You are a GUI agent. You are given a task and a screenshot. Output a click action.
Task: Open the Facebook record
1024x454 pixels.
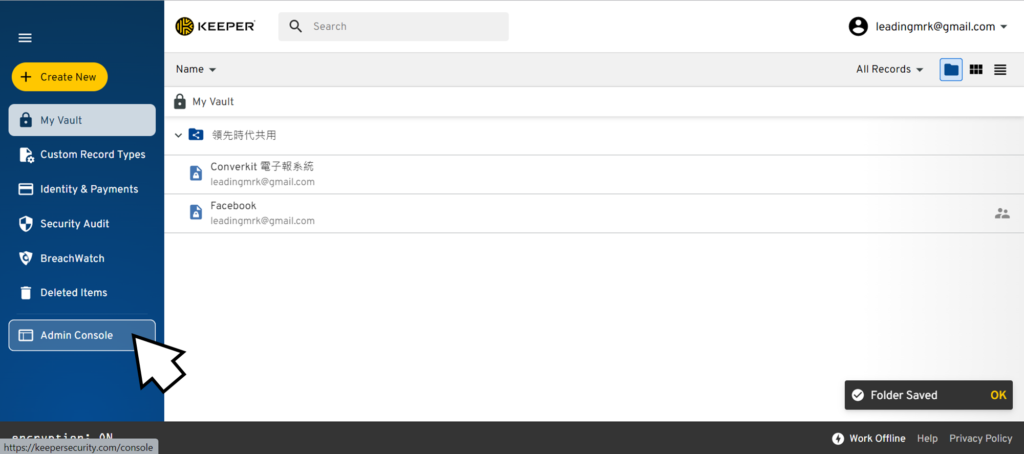pyautogui.click(x=594, y=214)
